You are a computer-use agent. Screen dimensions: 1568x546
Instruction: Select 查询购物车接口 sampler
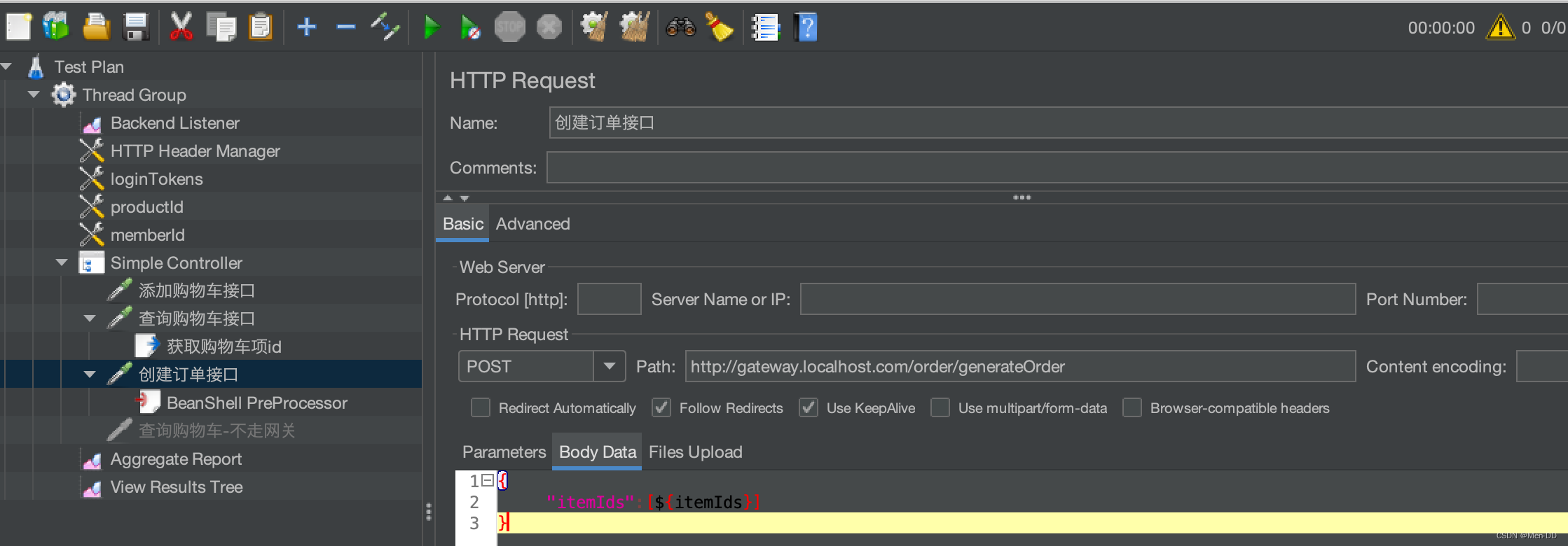(x=196, y=318)
